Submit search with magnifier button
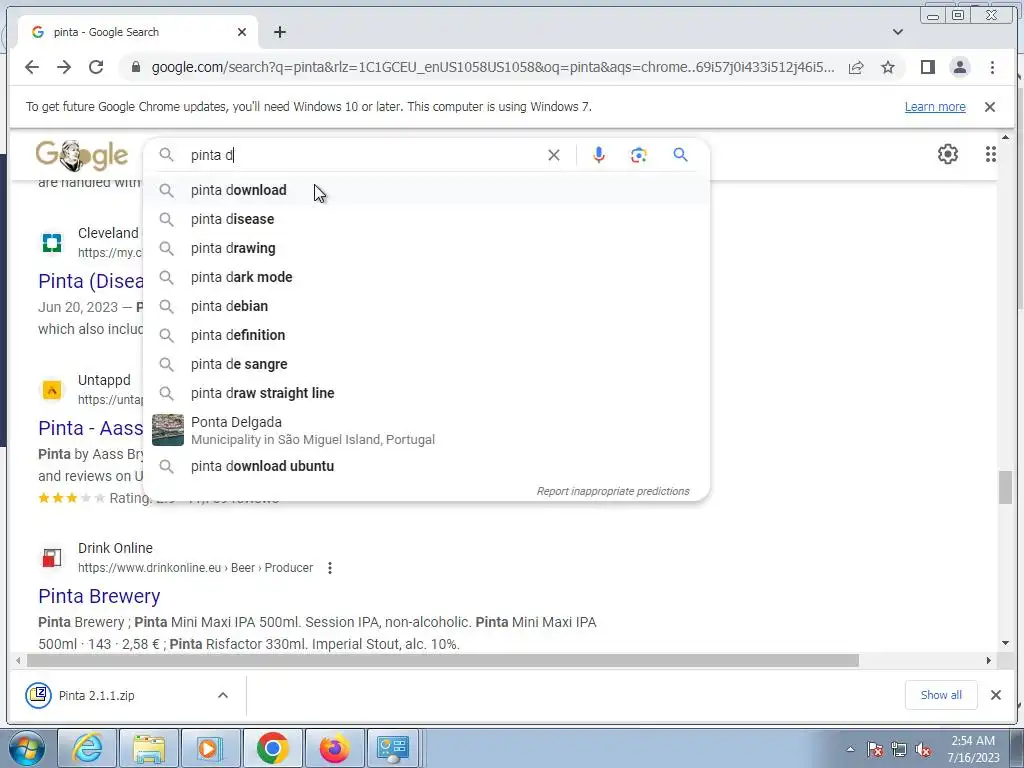Screen dimensions: 1024x768 click(x=680, y=155)
